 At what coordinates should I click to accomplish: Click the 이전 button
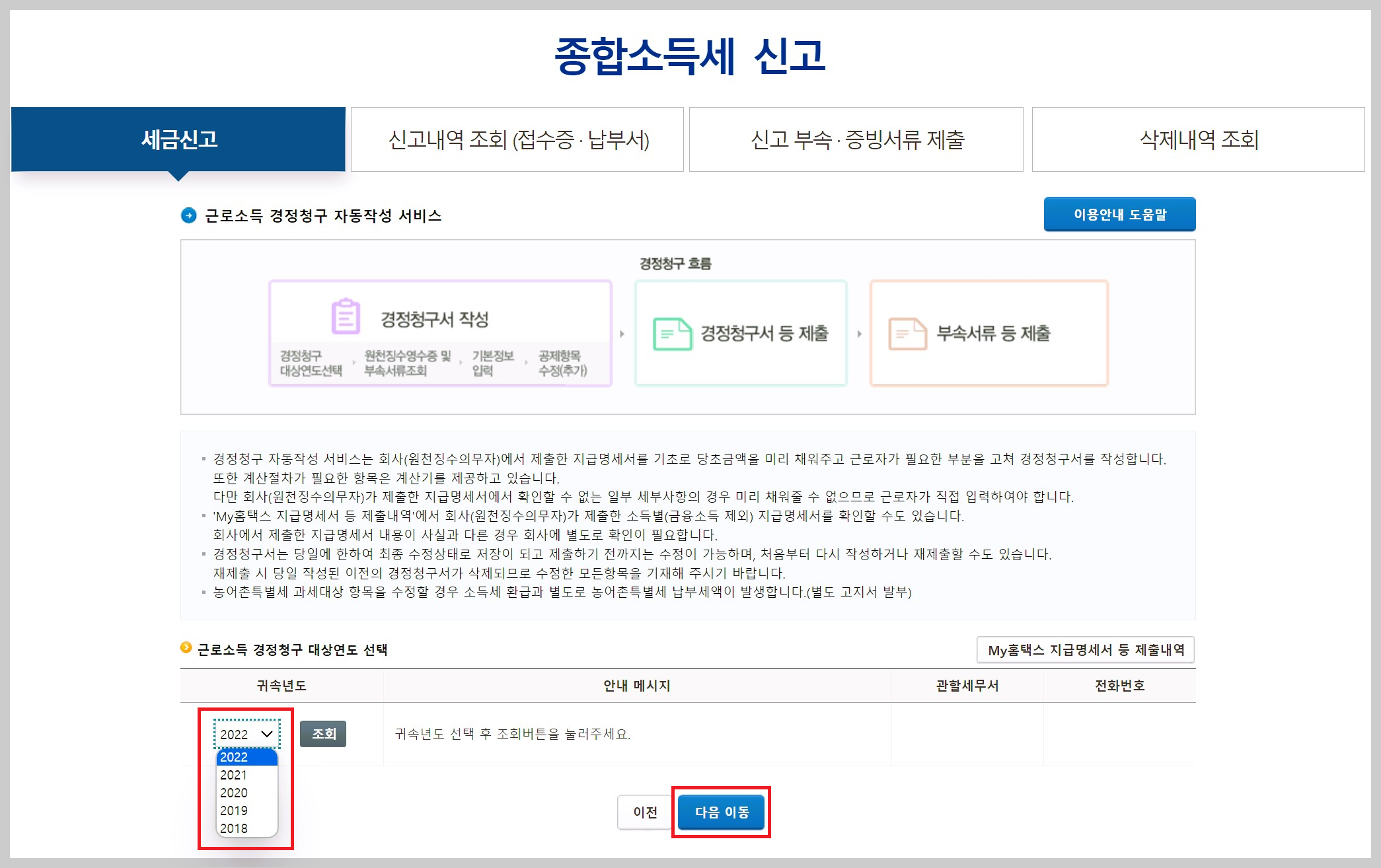(x=645, y=813)
